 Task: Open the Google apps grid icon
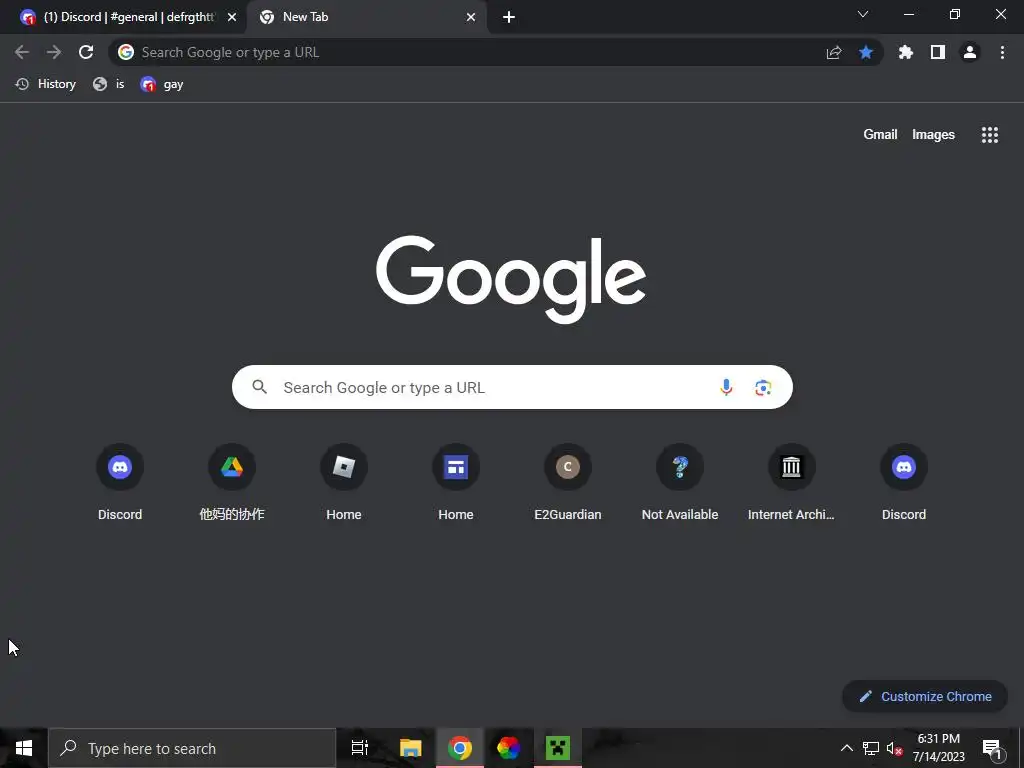pos(990,135)
